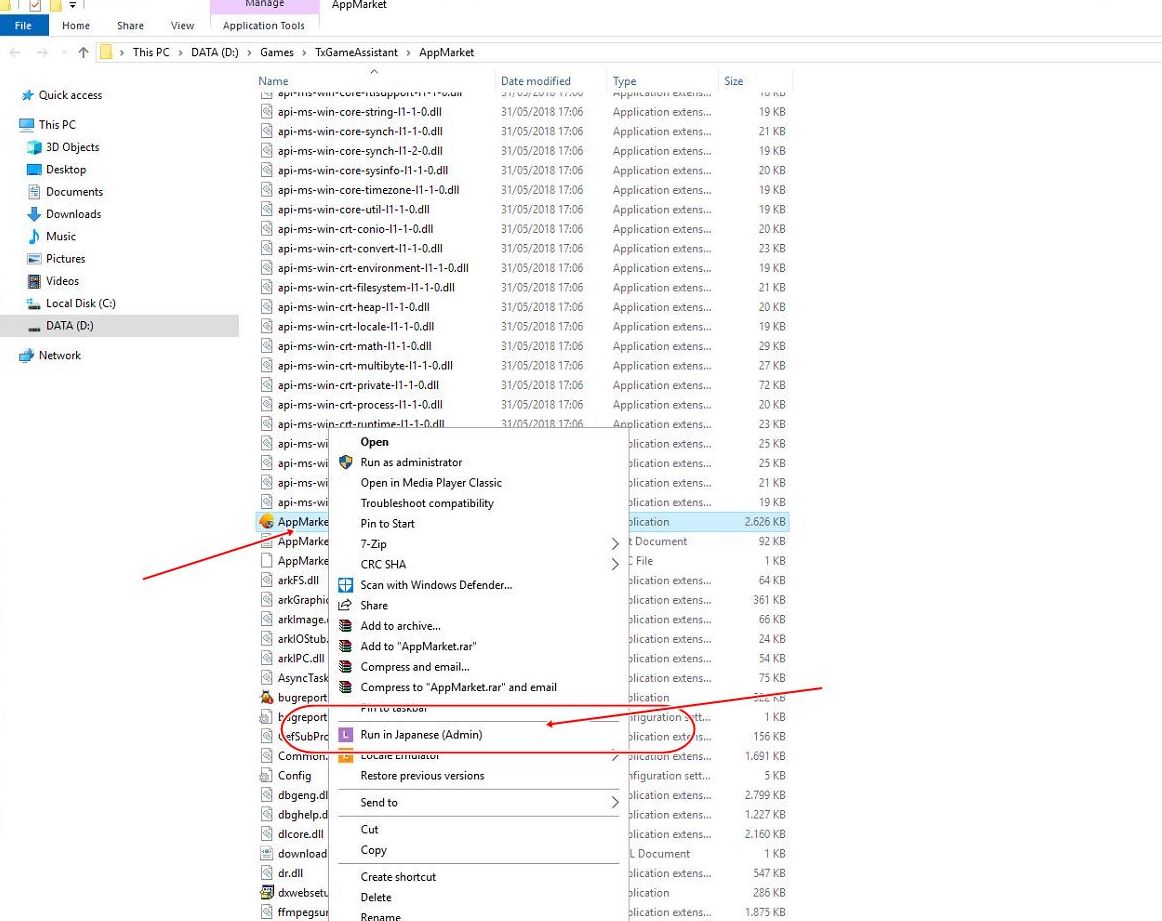1162x921 pixels.
Task: Click the 3D Objects cube icon
Action: [34, 147]
